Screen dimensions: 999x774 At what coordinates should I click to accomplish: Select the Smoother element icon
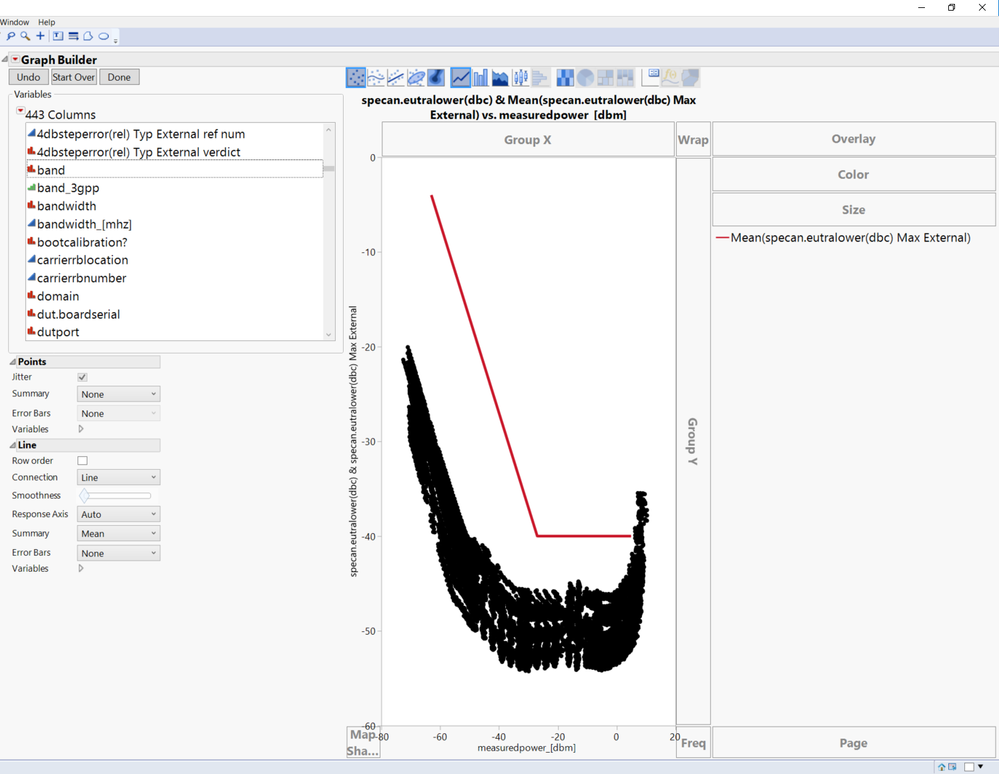pyautogui.click(x=376, y=77)
